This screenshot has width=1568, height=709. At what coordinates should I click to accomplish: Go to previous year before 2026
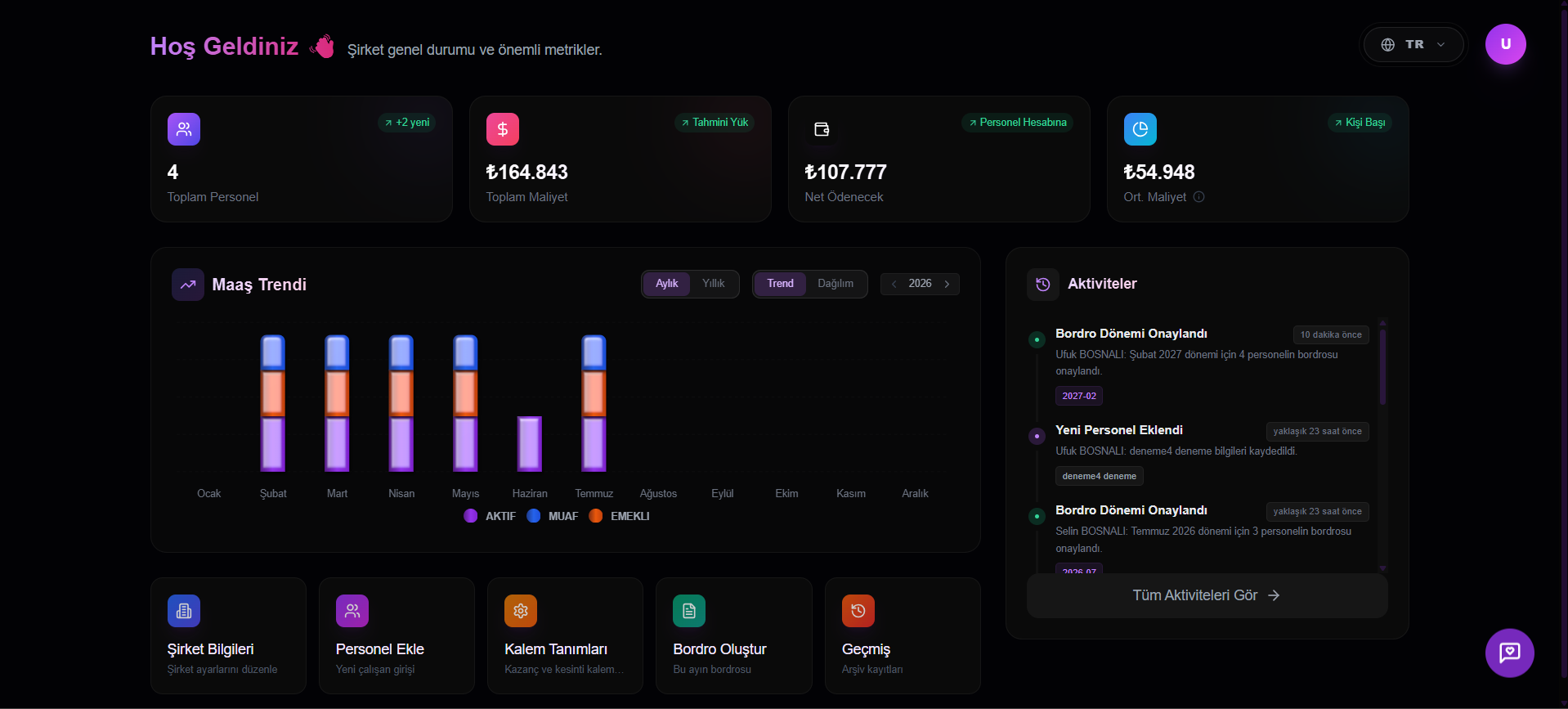[894, 284]
